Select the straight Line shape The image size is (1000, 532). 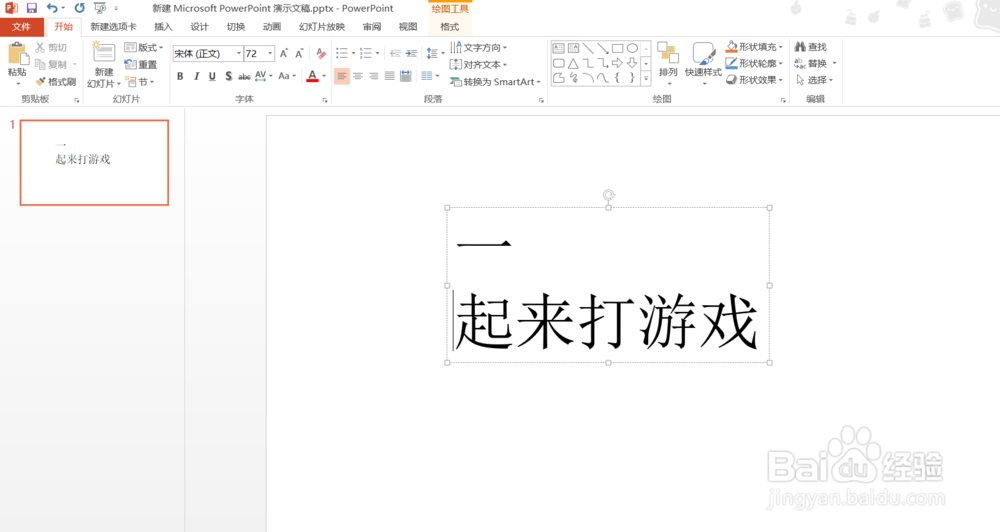coord(588,48)
